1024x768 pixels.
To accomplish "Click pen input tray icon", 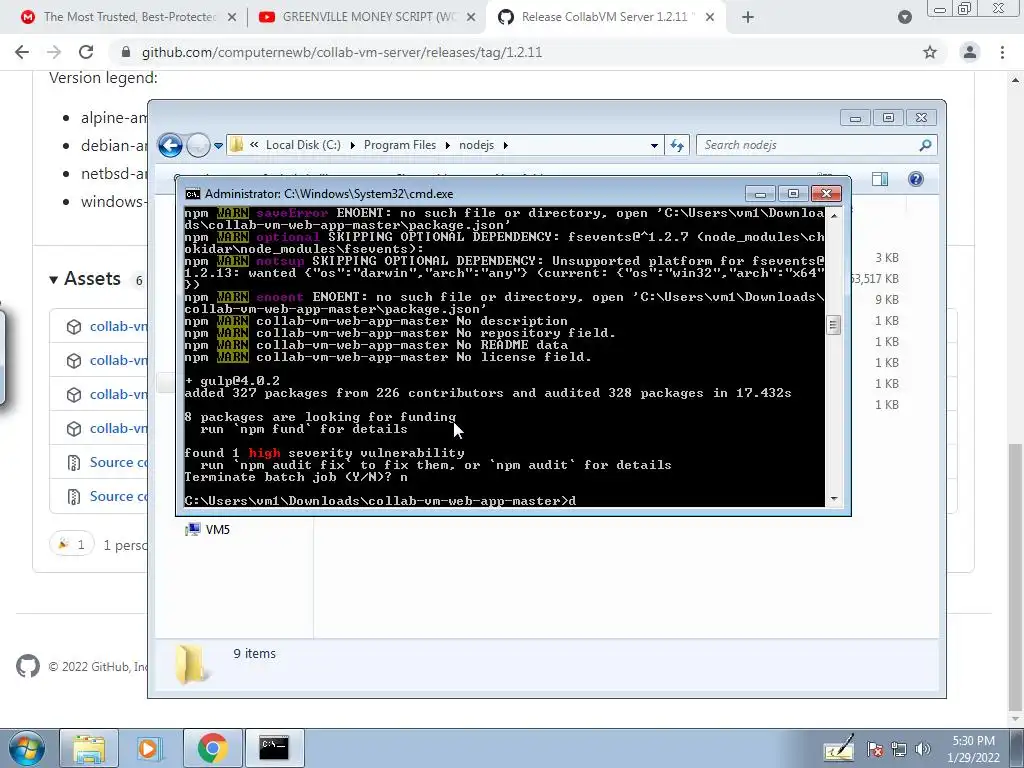I will (x=840, y=748).
